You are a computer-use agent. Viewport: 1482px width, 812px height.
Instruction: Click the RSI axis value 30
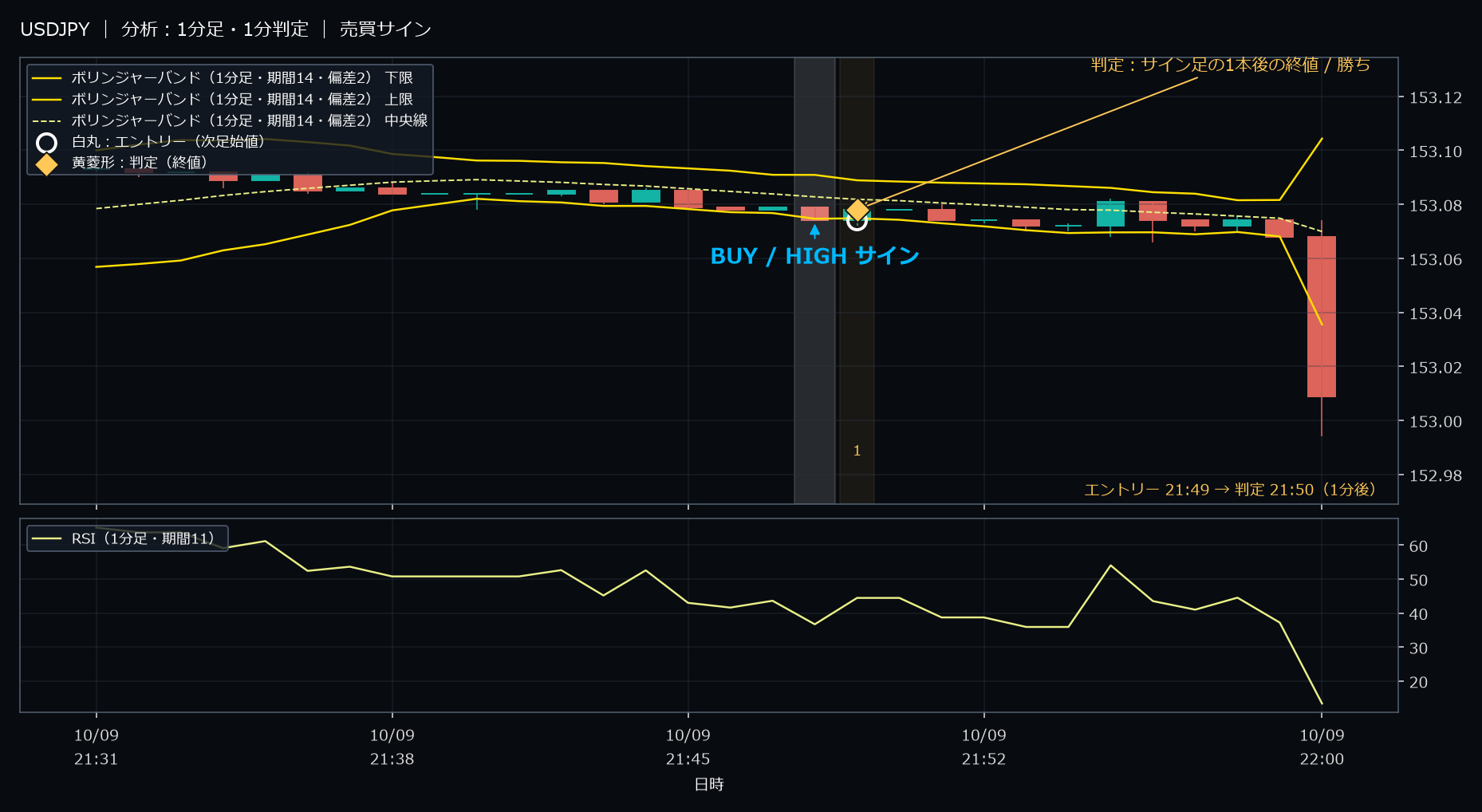(x=1418, y=648)
